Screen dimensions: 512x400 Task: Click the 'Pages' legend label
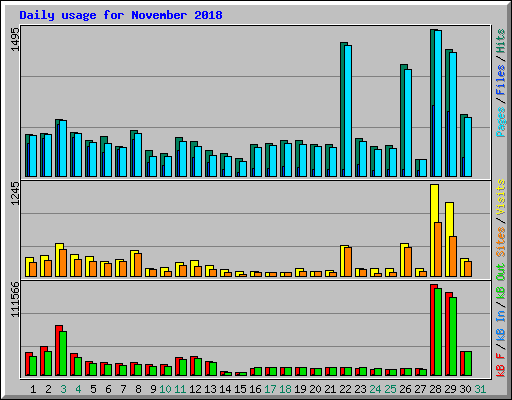click(501, 122)
